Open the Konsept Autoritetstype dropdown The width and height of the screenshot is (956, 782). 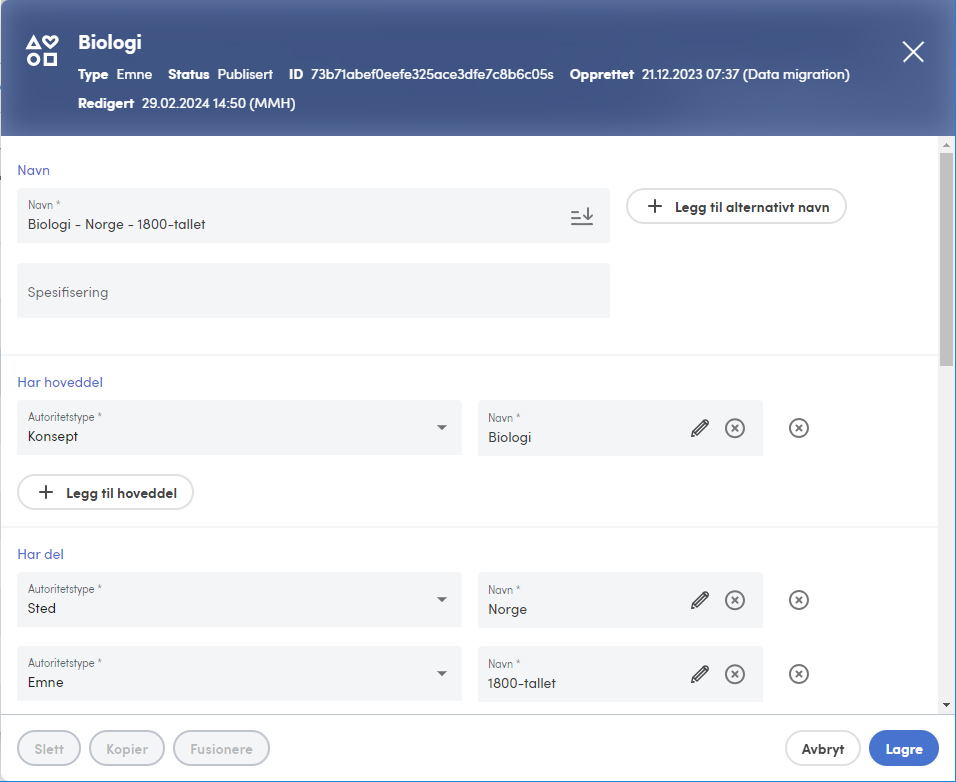pyautogui.click(x=240, y=427)
